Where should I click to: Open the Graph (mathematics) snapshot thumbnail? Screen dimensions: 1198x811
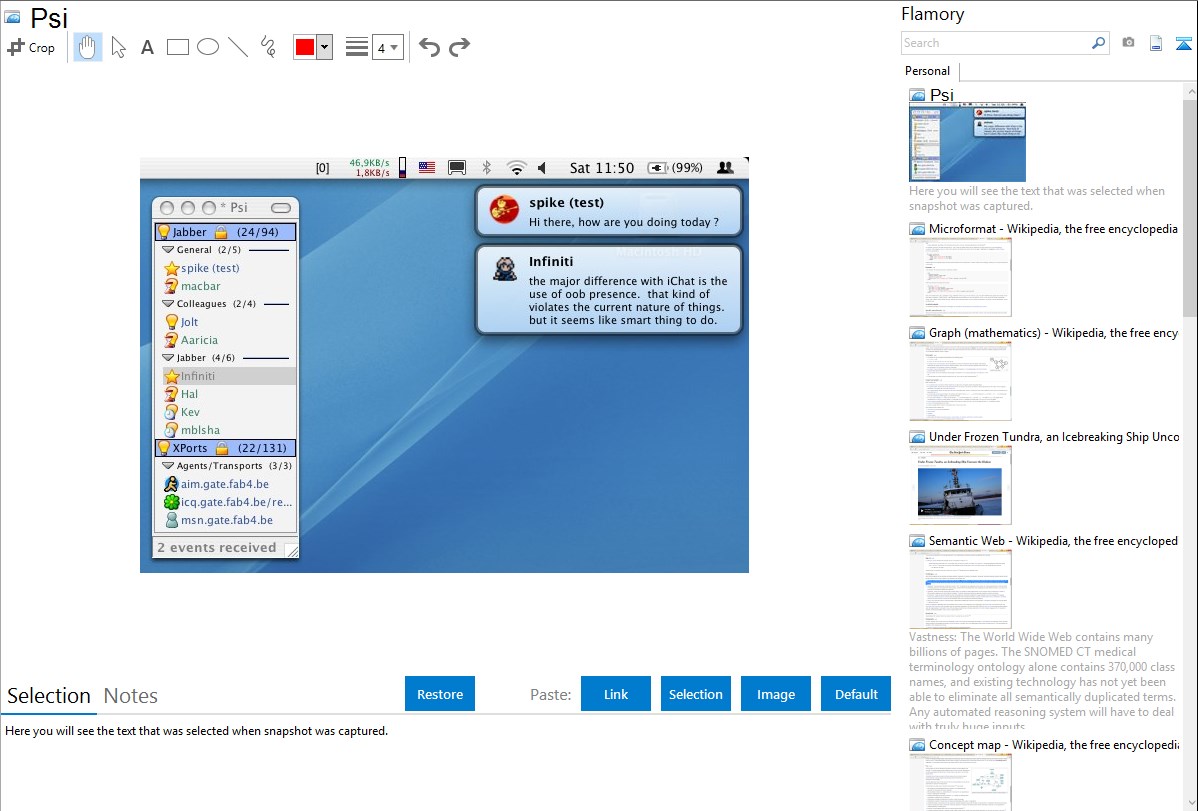pos(960,381)
